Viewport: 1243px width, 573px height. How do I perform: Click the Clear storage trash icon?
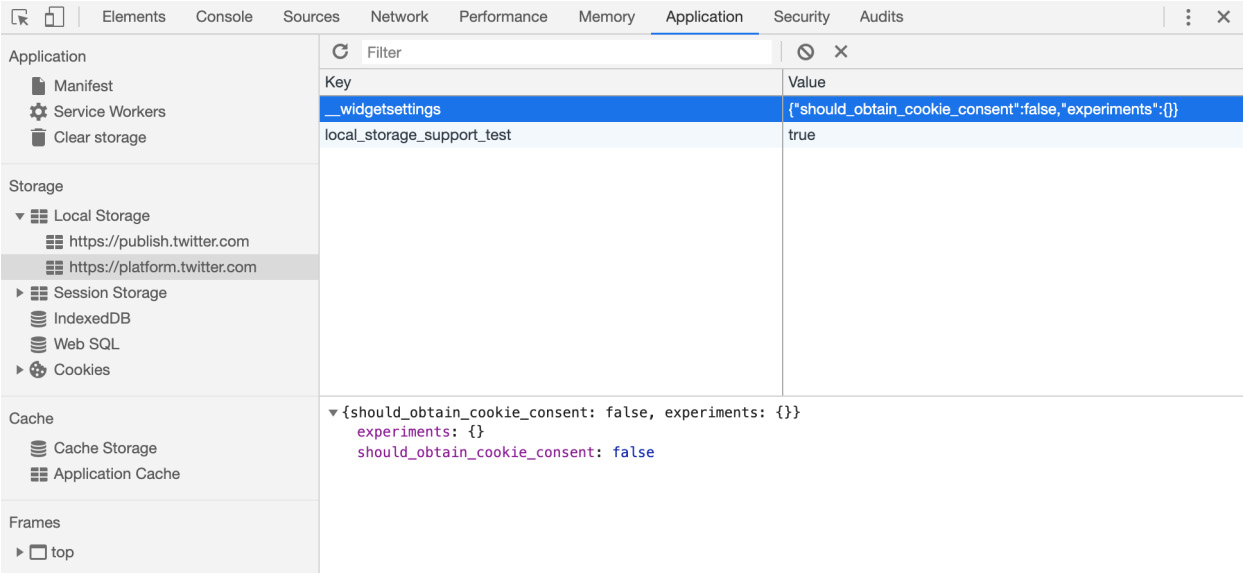(38, 137)
